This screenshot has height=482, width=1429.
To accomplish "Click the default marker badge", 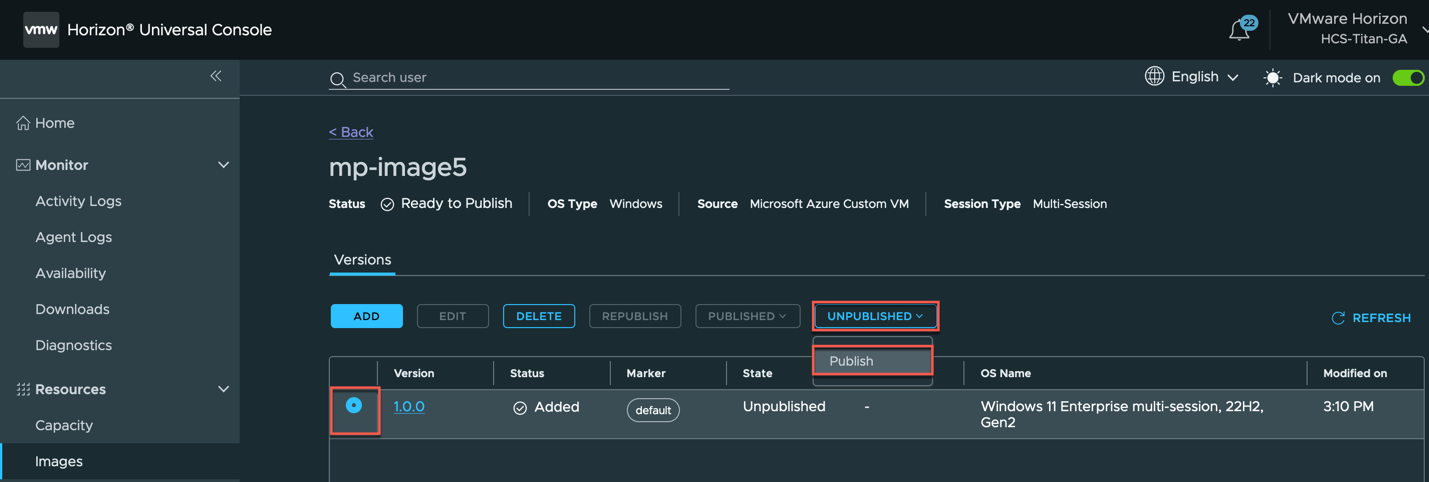I will (x=653, y=410).
